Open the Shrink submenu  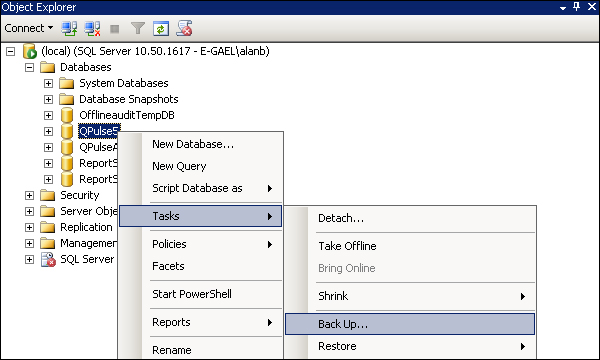410,296
